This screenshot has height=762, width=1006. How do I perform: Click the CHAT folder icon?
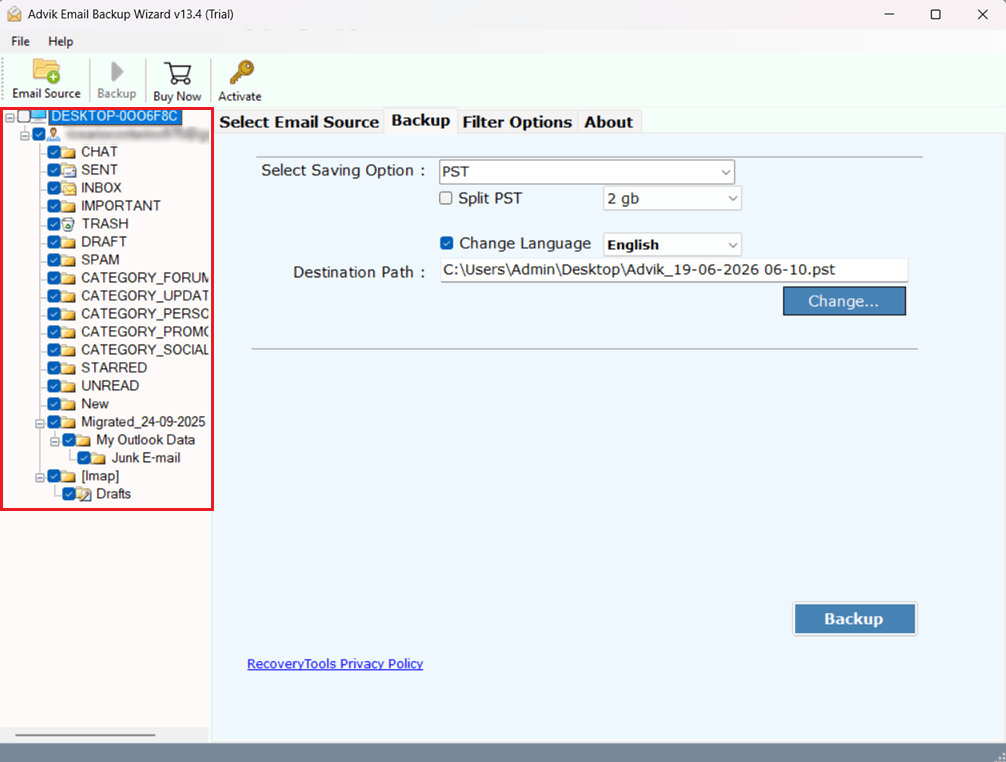pyautogui.click(x=69, y=153)
